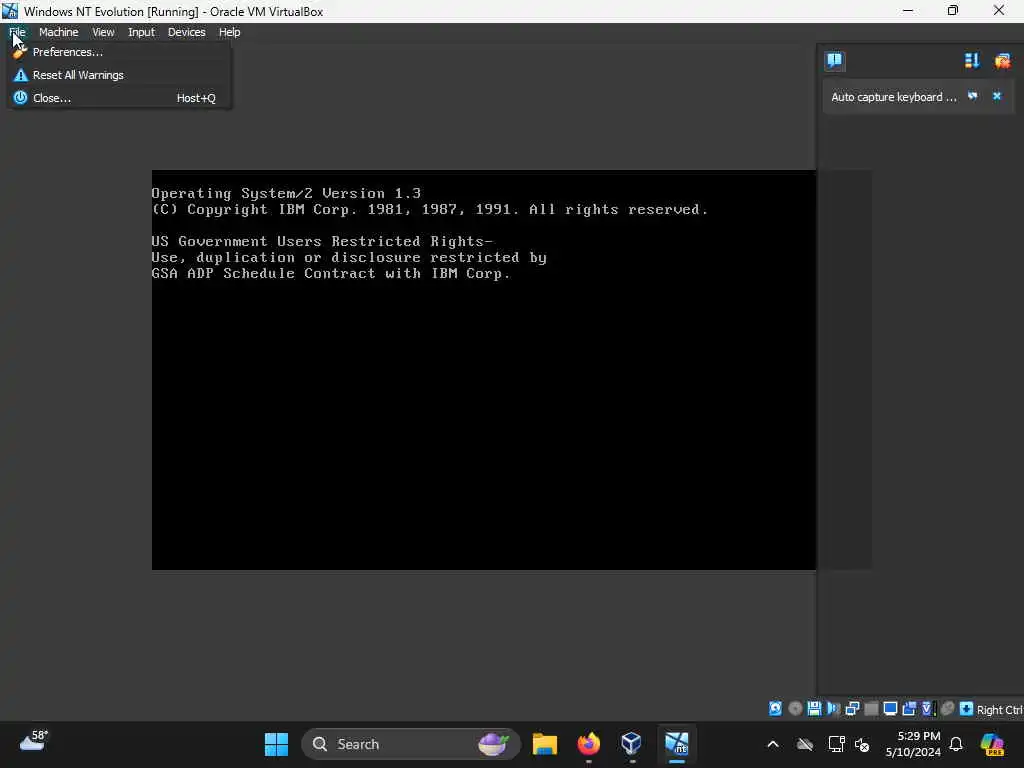Open the notification bell in the taskbar
This screenshot has height=768, width=1024.
pyautogui.click(x=956, y=744)
